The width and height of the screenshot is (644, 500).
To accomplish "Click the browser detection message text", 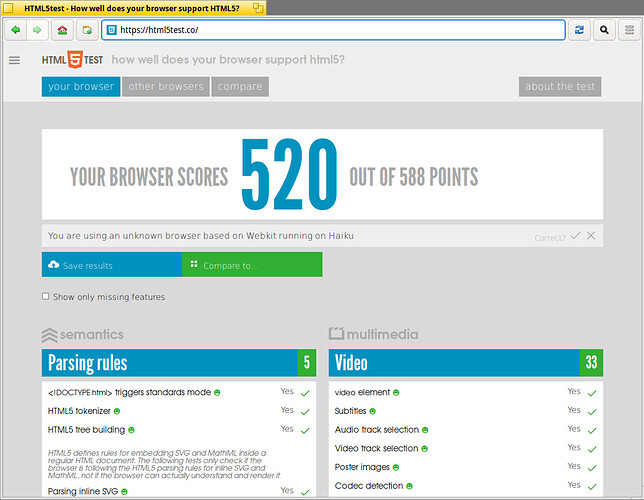I will click(x=200, y=236).
